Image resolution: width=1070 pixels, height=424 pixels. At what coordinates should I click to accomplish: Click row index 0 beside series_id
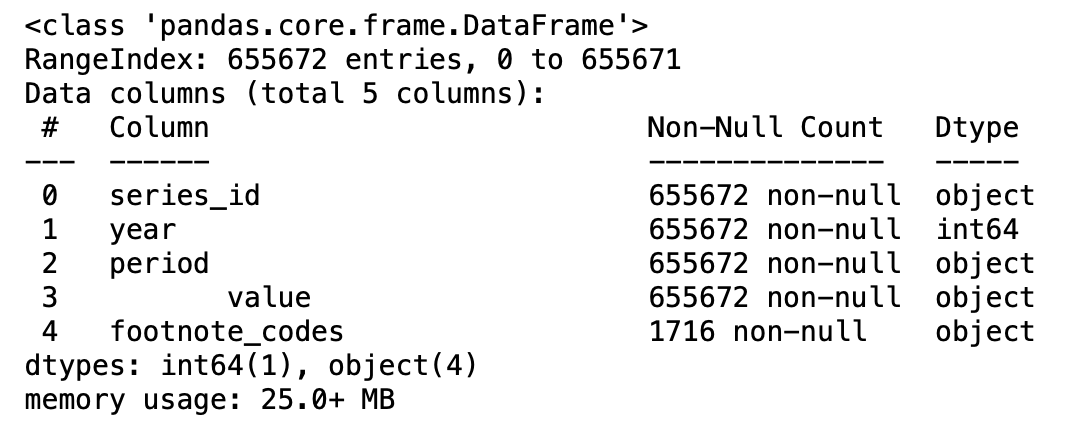pos(48,195)
